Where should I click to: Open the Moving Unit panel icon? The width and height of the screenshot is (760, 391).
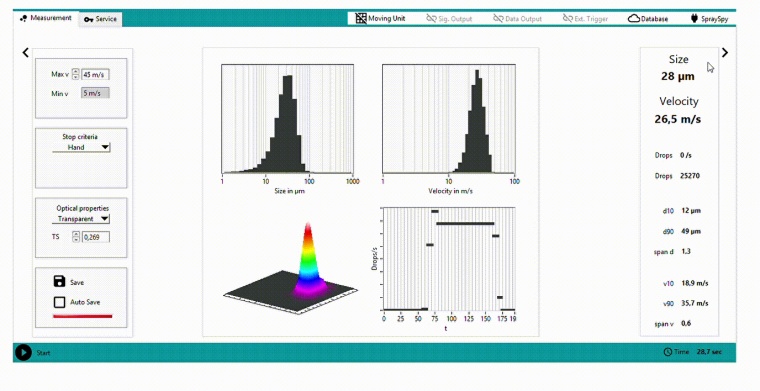[x=361, y=18]
